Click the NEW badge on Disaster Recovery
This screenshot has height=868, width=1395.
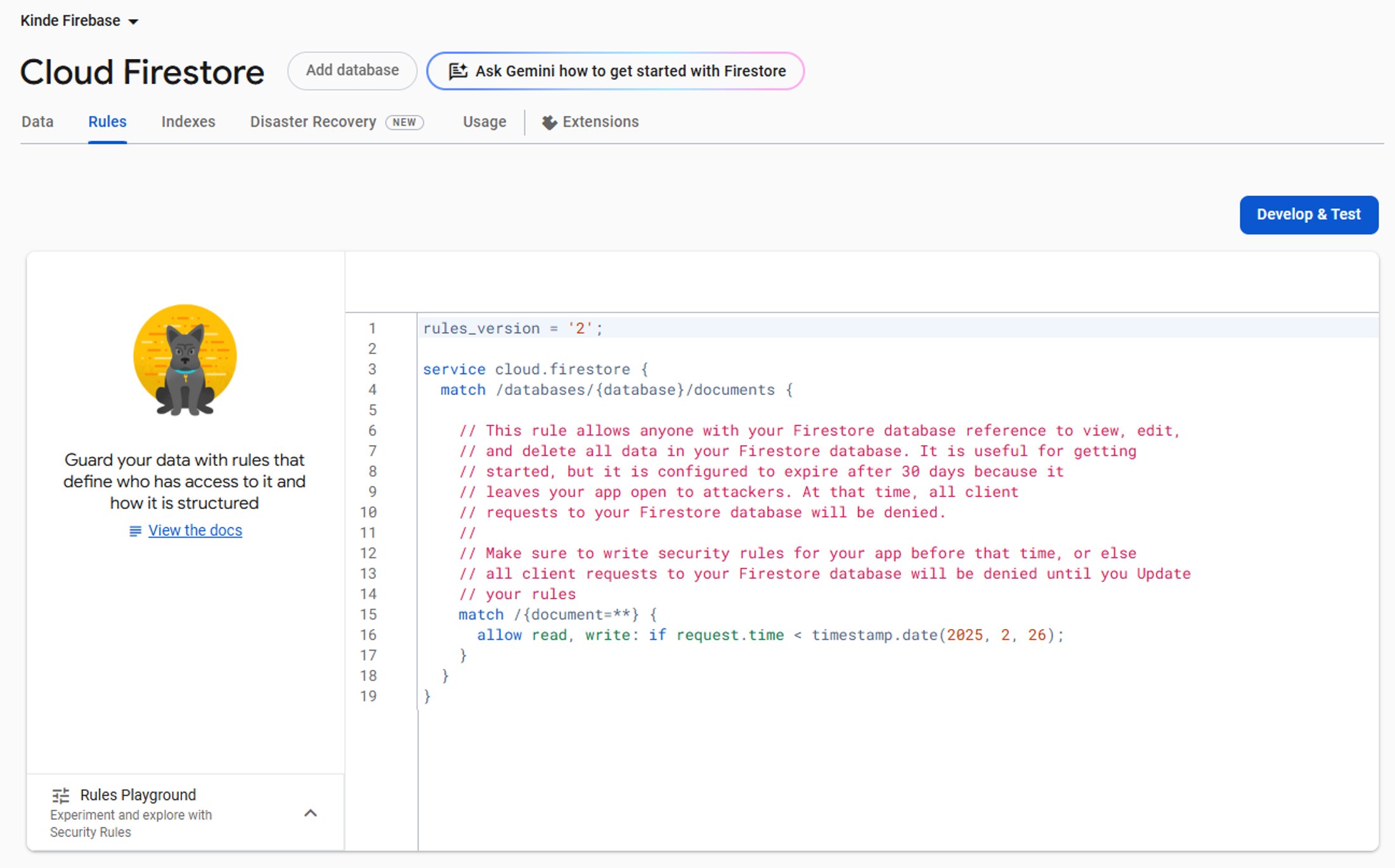point(405,122)
